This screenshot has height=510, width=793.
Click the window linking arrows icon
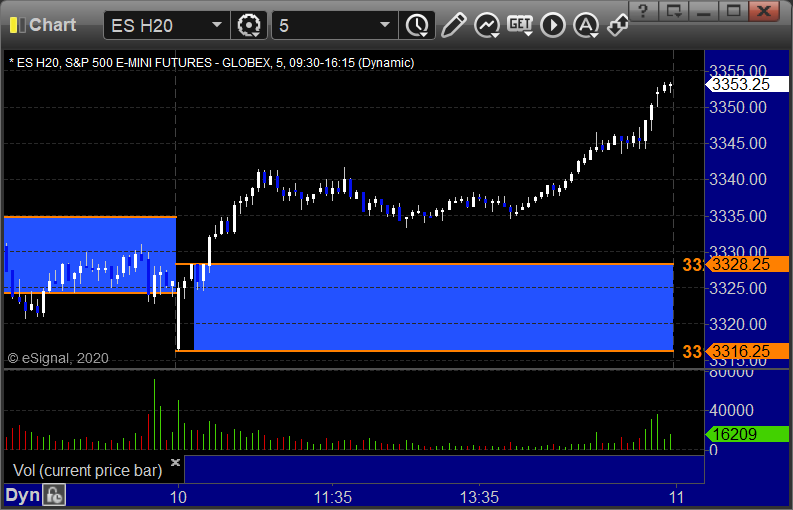(x=618, y=25)
